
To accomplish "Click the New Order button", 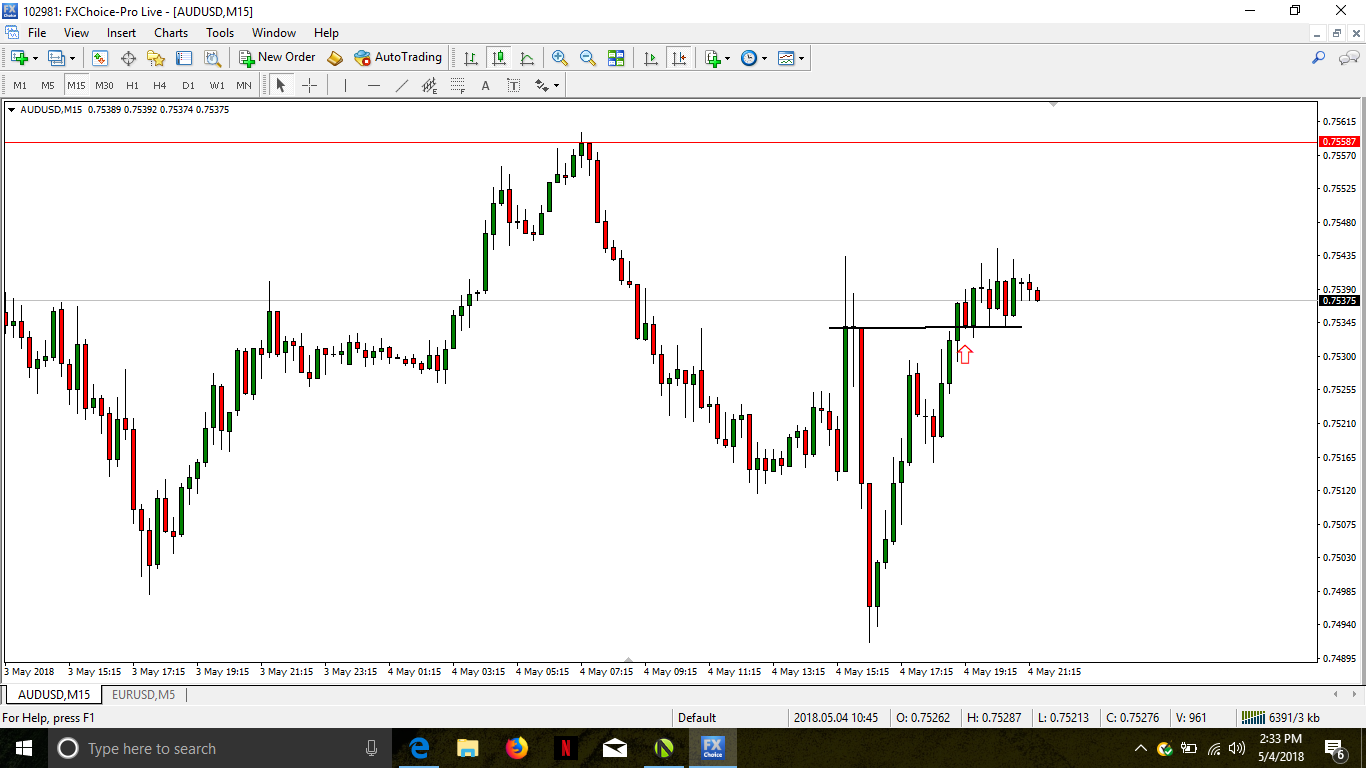I will click(x=277, y=58).
